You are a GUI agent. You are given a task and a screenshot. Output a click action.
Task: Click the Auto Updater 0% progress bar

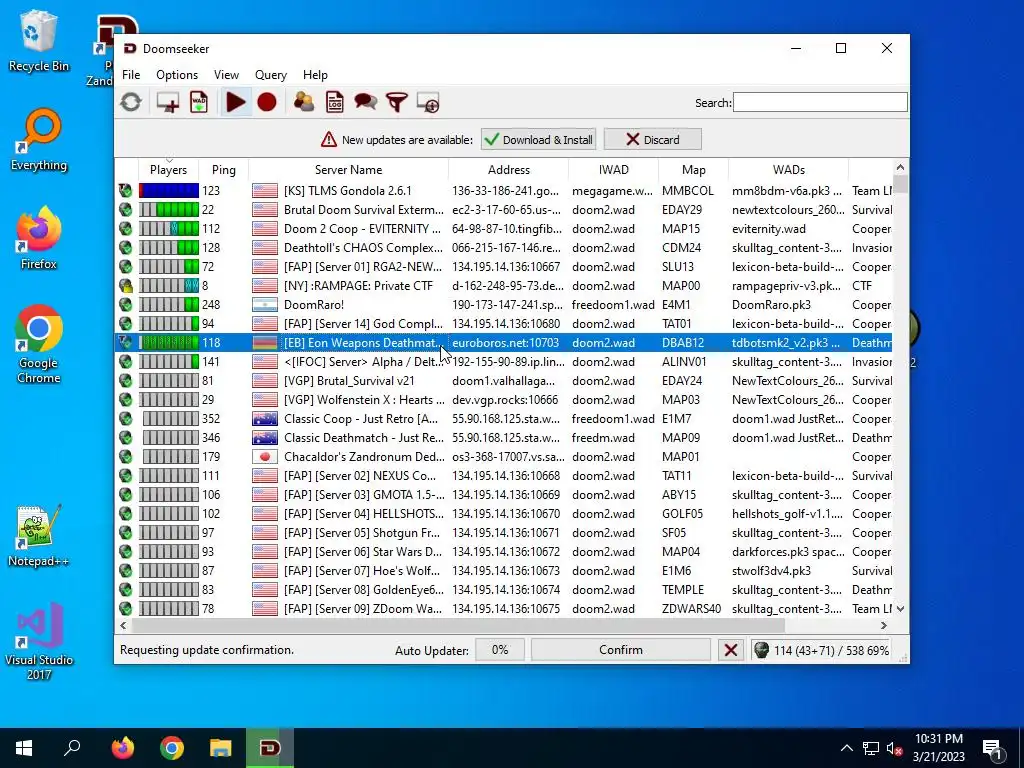[x=500, y=650]
